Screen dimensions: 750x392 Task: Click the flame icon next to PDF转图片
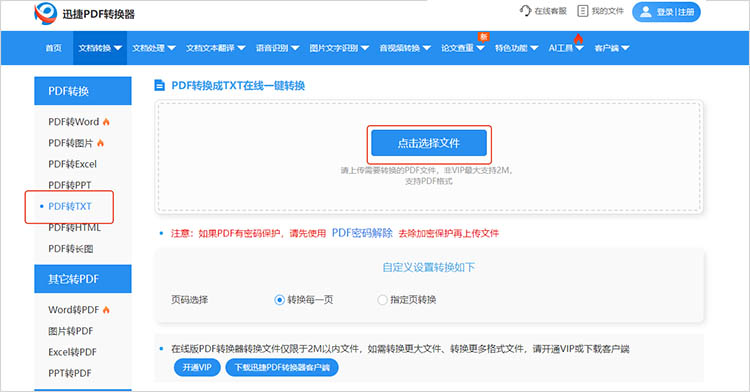[100, 143]
